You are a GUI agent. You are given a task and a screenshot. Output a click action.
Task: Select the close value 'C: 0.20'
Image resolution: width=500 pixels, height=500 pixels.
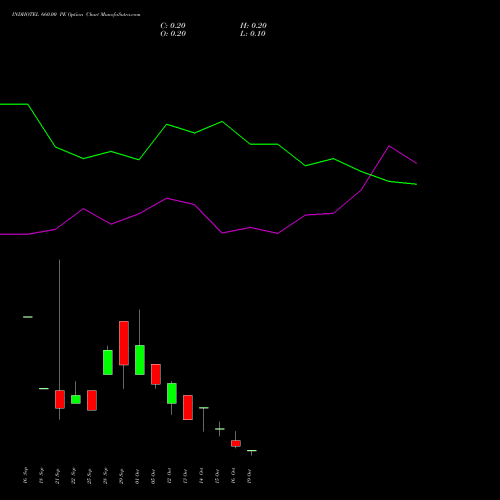click(173, 26)
